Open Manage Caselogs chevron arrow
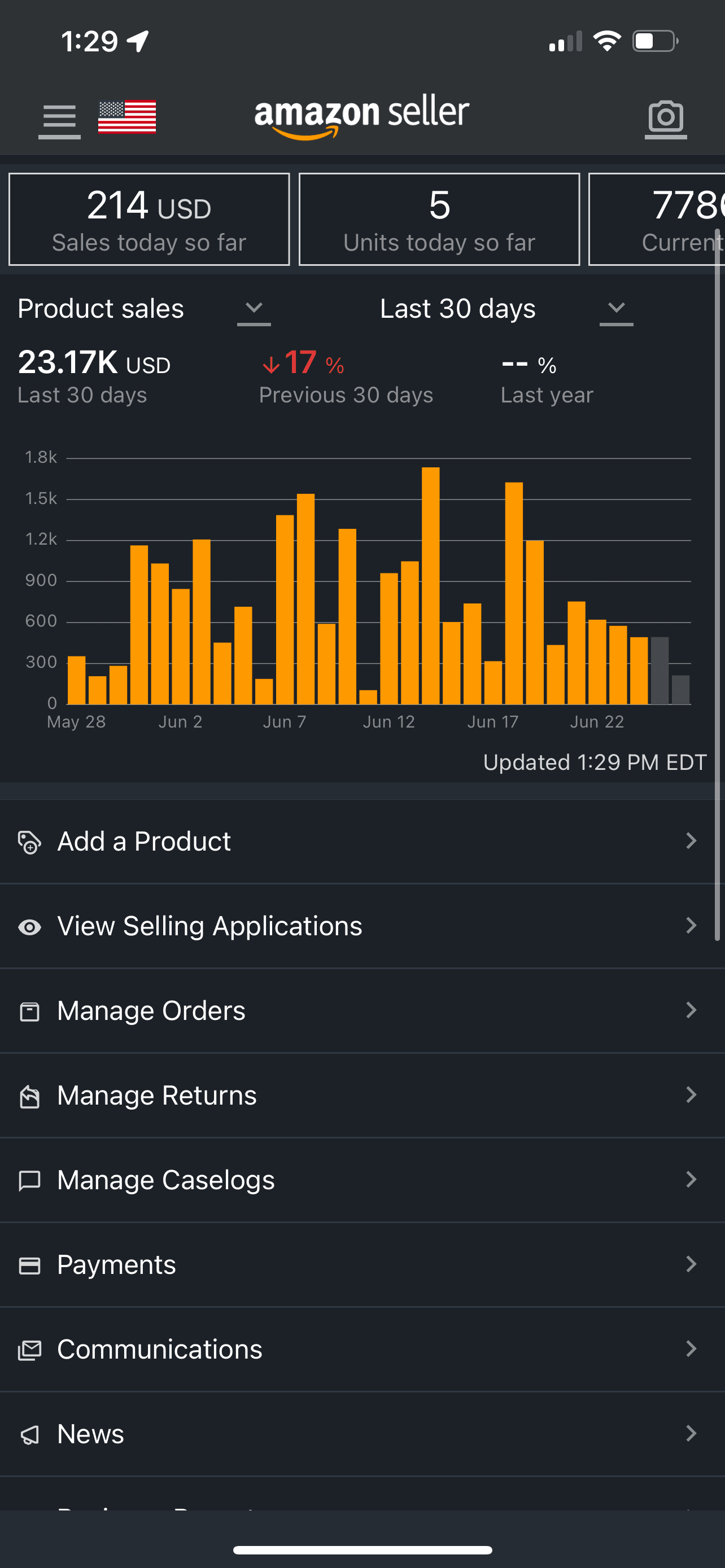 point(691,1180)
